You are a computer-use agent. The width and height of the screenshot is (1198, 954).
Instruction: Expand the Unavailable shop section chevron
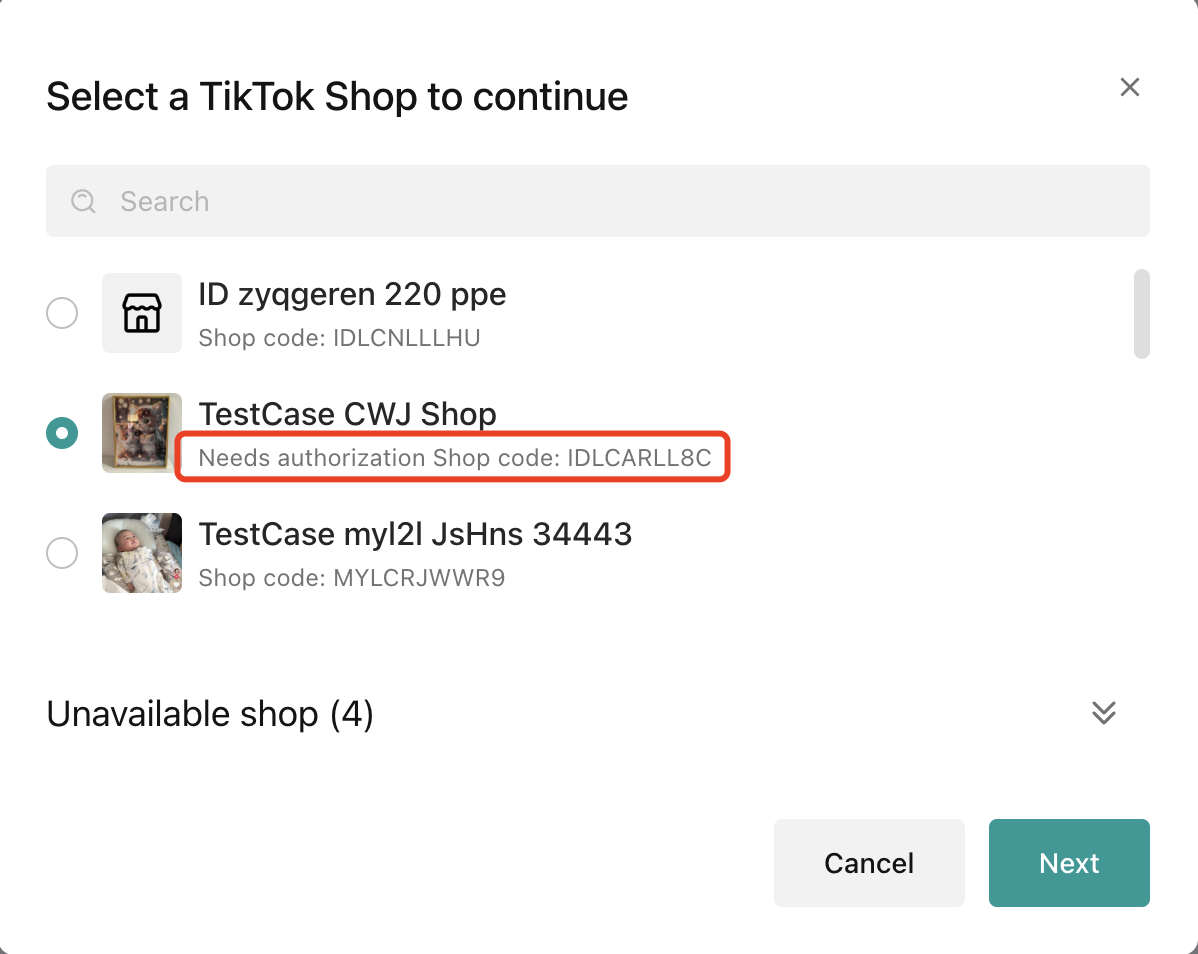click(1103, 713)
